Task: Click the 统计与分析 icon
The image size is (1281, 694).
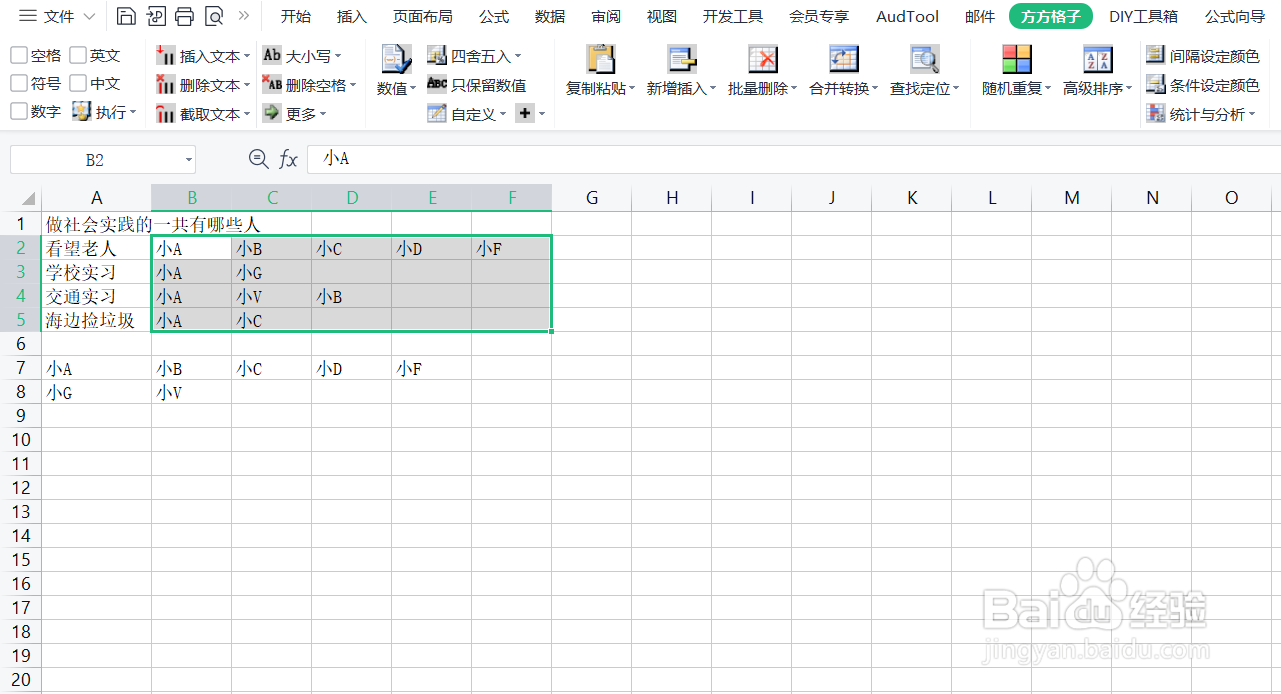Action: pyautogui.click(x=1155, y=113)
